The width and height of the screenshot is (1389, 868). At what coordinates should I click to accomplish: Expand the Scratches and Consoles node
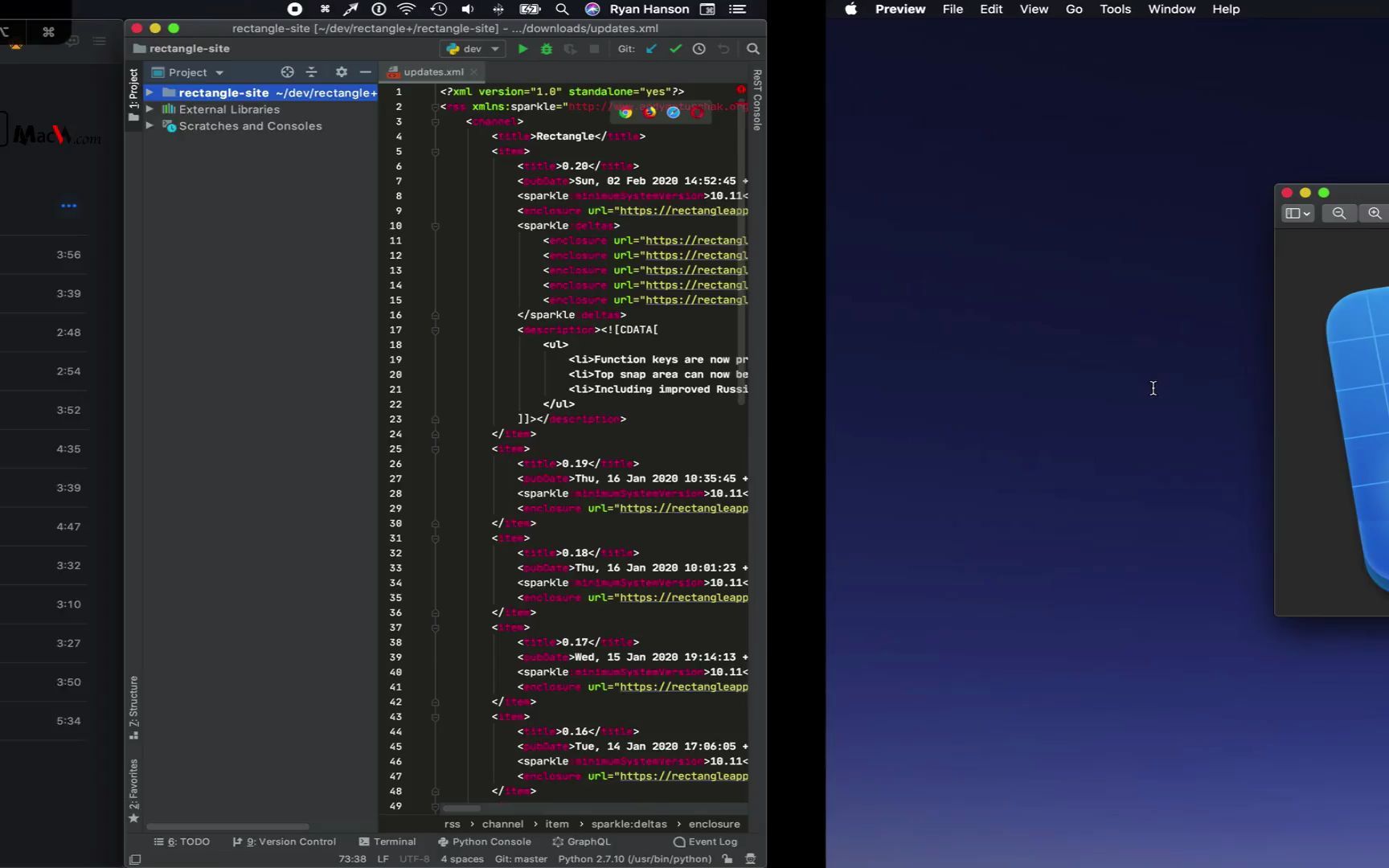(150, 126)
